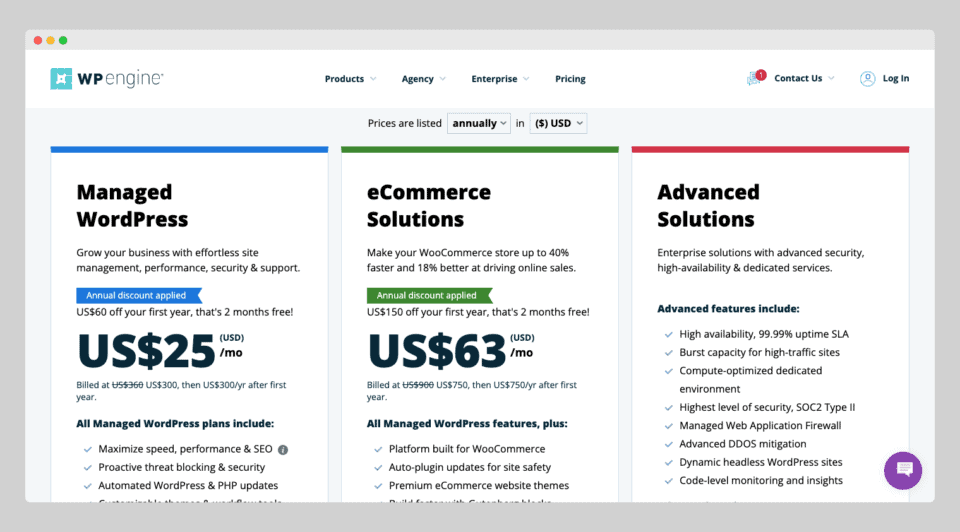Click the user profile icon next to Log In

tap(867, 78)
